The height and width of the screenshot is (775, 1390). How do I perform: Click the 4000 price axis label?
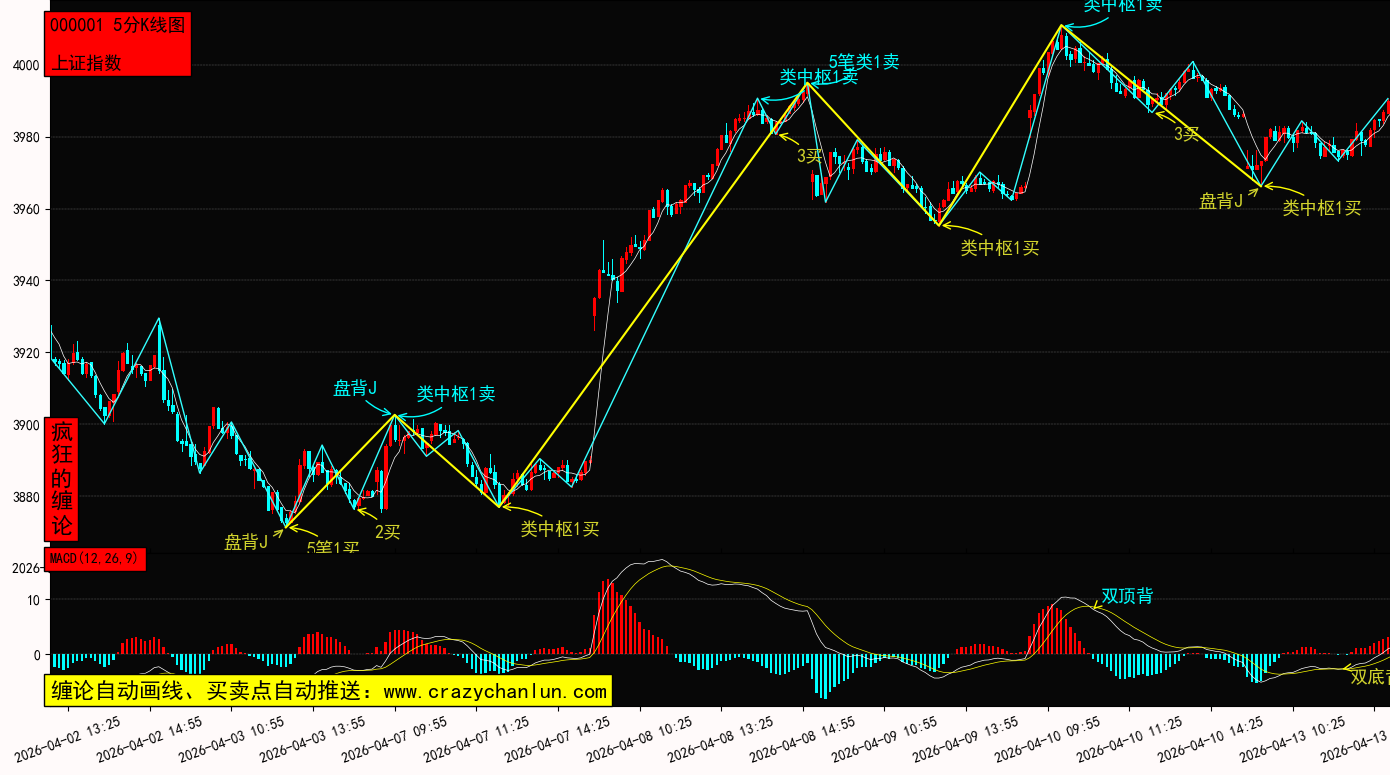pyautogui.click(x=25, y=66)
